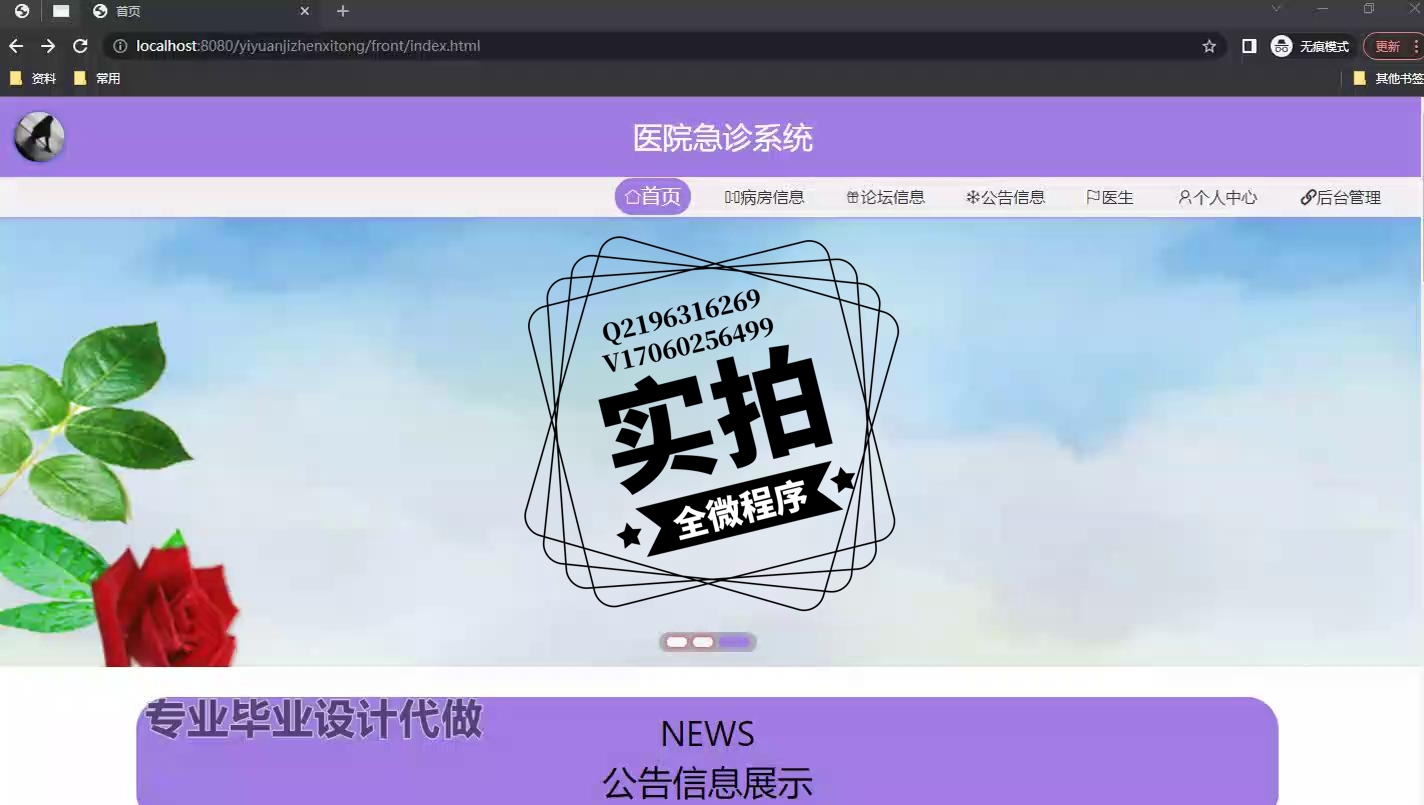Select the 首页 browser tab
This screenshot has width=1424, height=805.
(x=200, y=11)
